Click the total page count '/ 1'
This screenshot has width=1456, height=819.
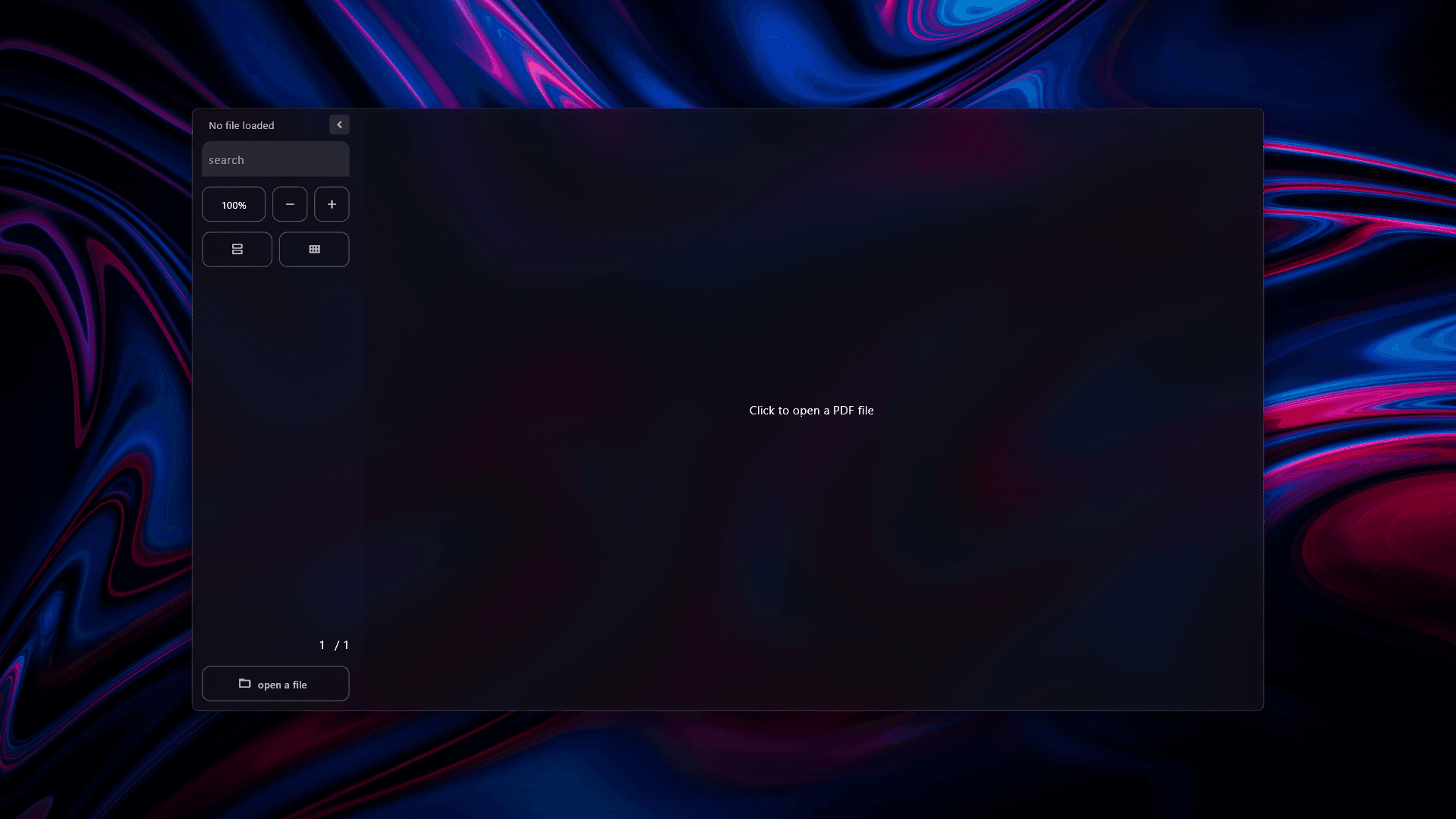point(342,645)
